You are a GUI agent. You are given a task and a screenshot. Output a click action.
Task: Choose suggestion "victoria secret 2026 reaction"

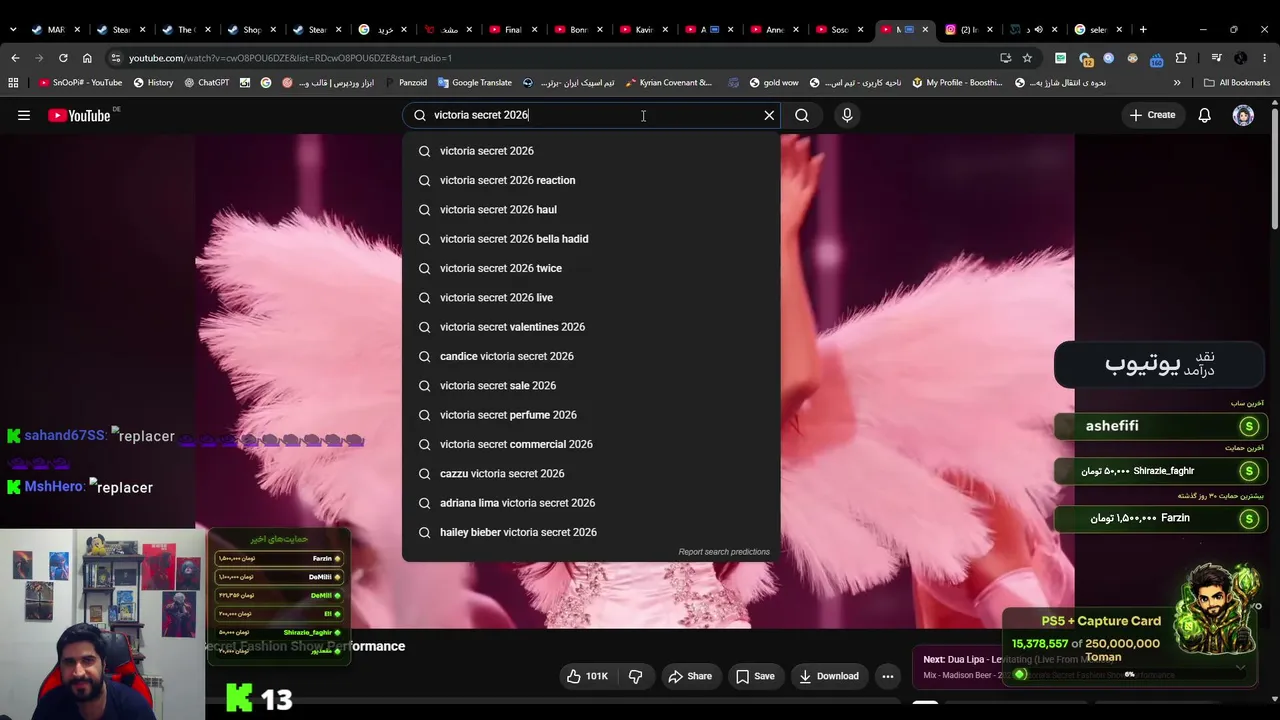point(591,180)
